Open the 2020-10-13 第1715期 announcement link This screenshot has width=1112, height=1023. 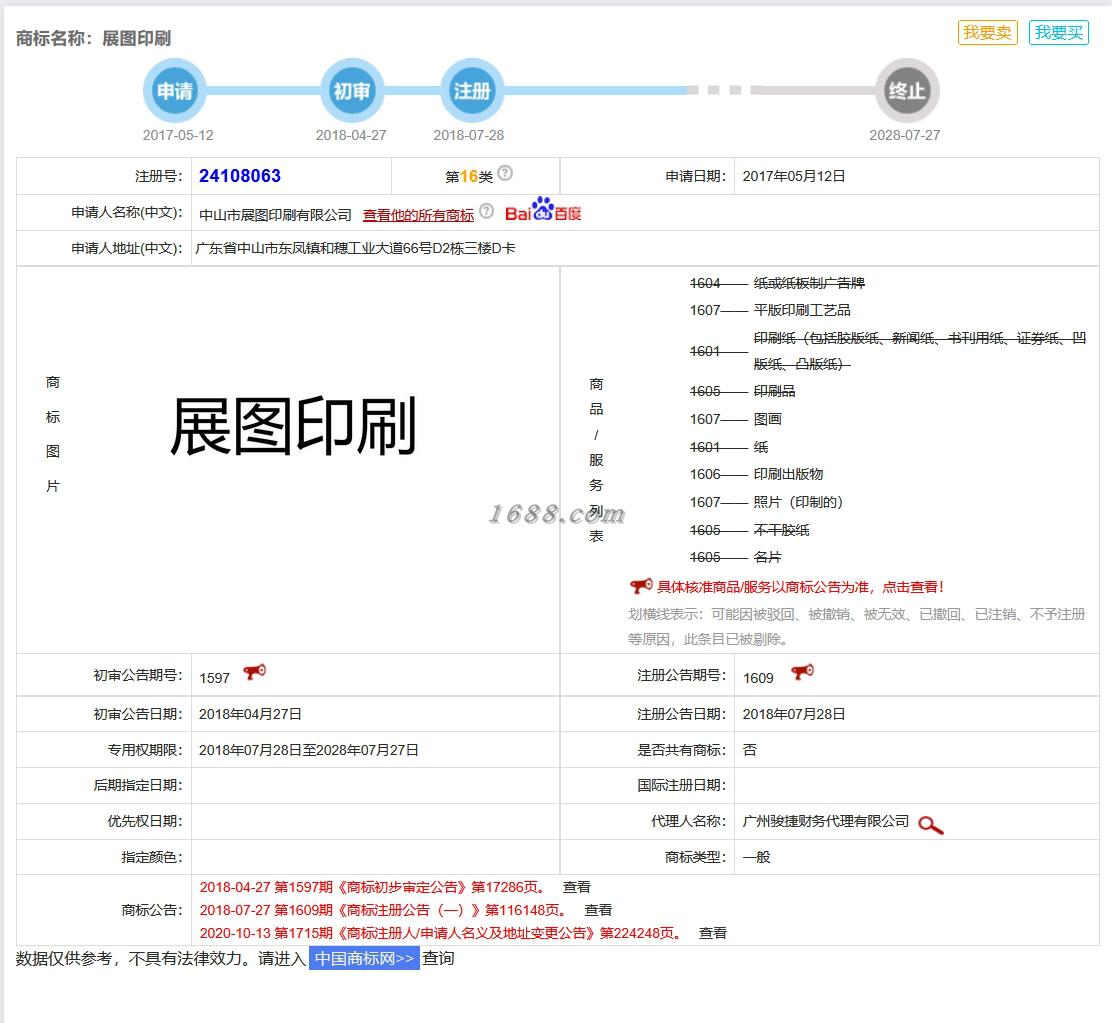[x=441, y=933]
